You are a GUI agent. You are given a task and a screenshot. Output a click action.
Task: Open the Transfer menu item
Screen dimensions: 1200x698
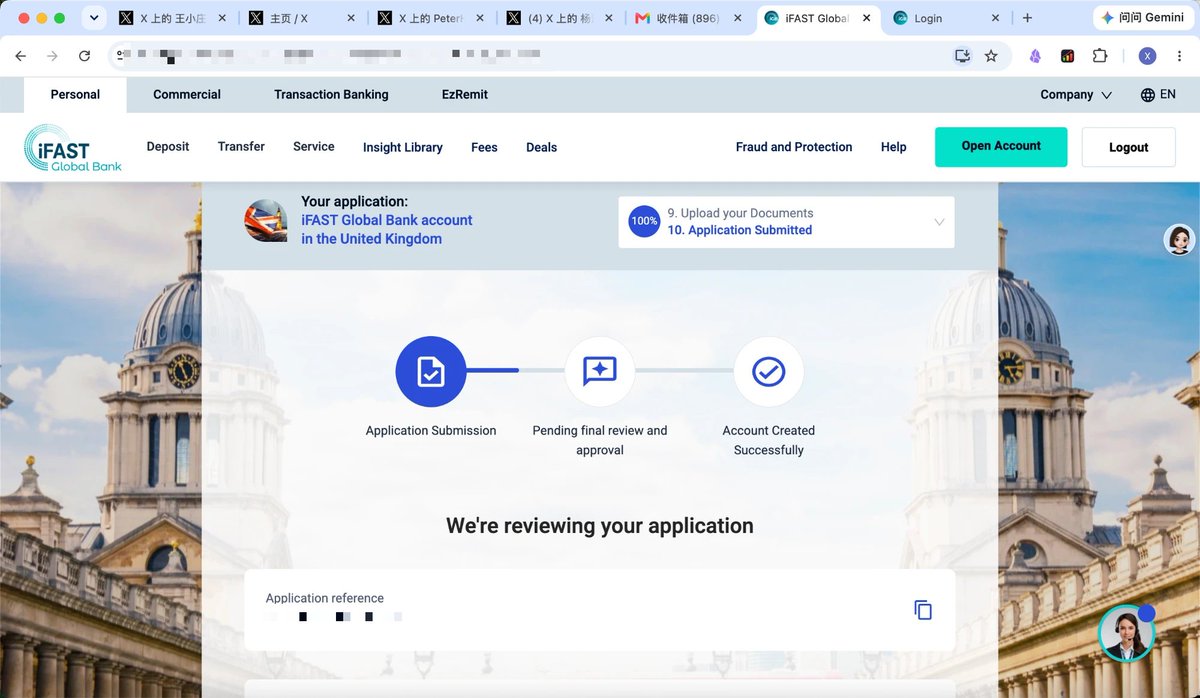click(x=241, y=147)
